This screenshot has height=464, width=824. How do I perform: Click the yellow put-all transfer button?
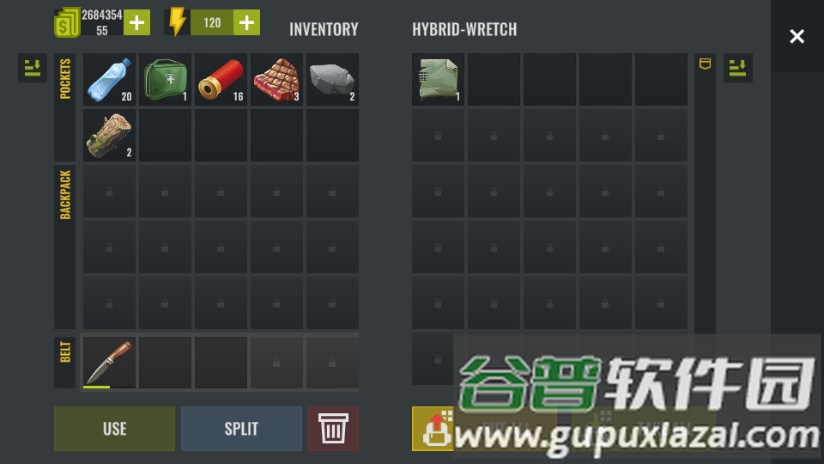(433, 428)
